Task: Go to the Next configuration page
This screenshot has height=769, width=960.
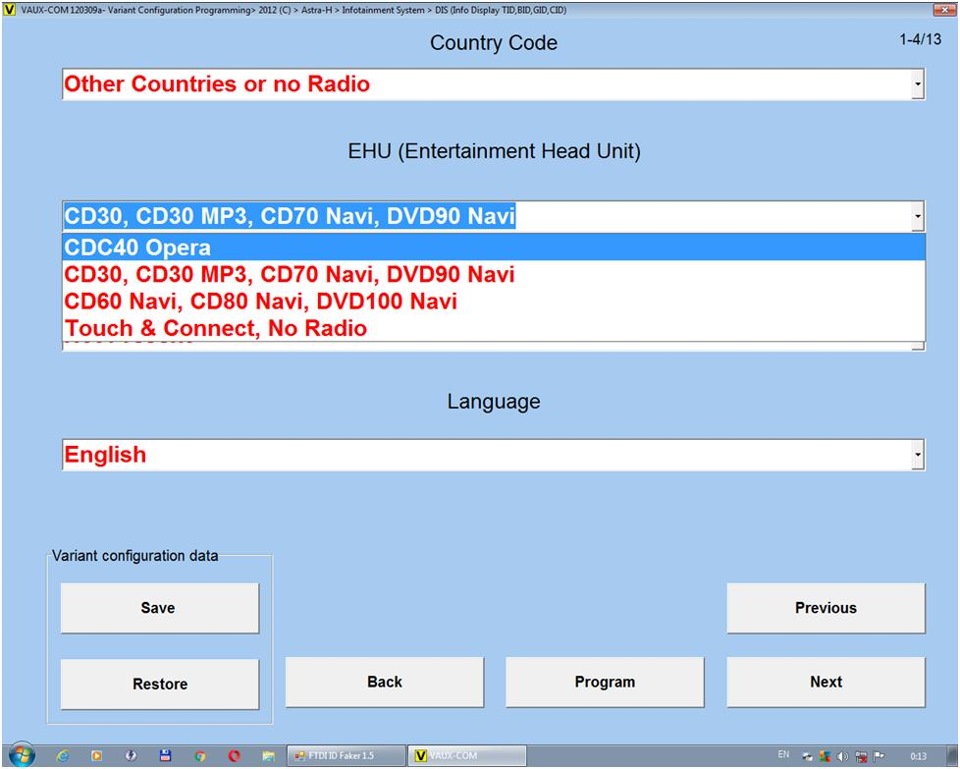Action: coord(826,682)
